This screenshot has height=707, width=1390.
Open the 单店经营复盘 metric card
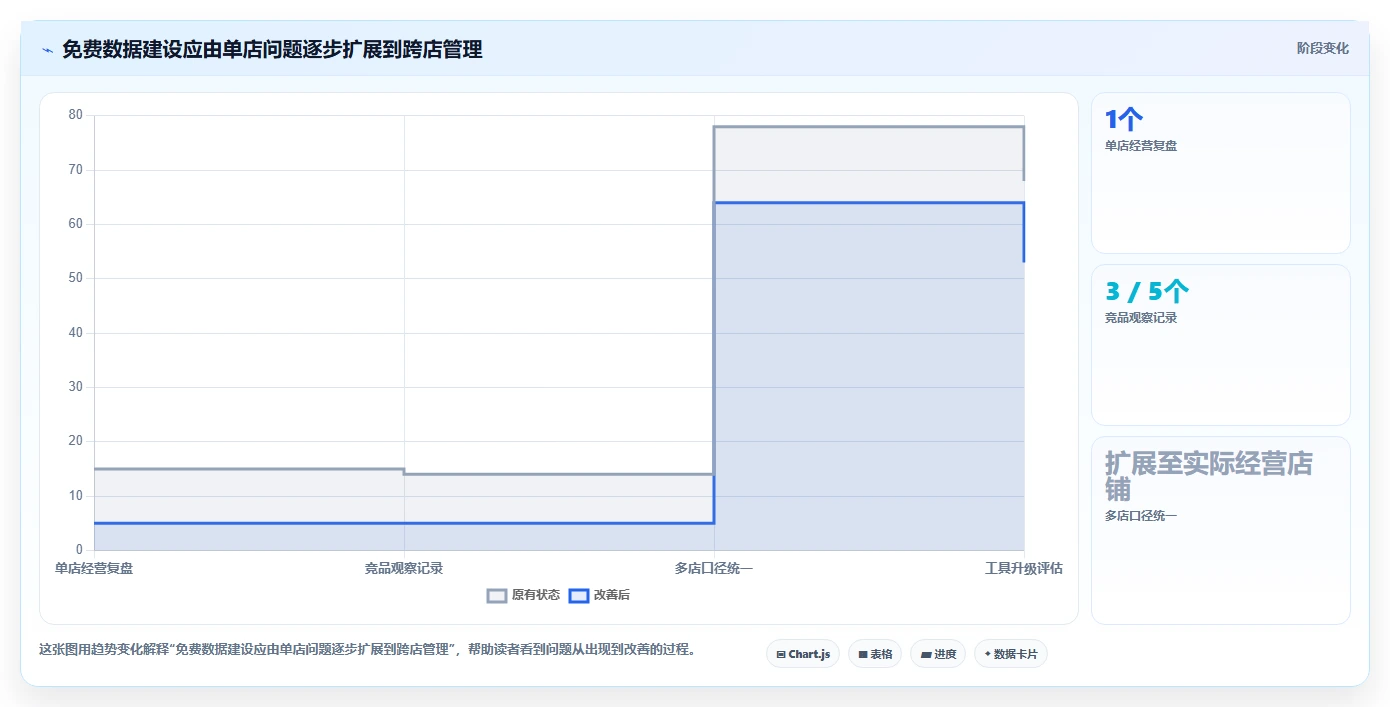click(1221, 173)
